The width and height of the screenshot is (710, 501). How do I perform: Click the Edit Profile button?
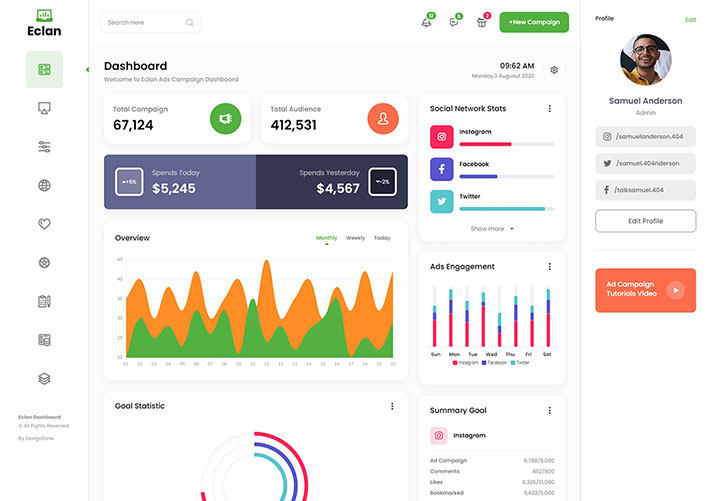pos(645,221)
